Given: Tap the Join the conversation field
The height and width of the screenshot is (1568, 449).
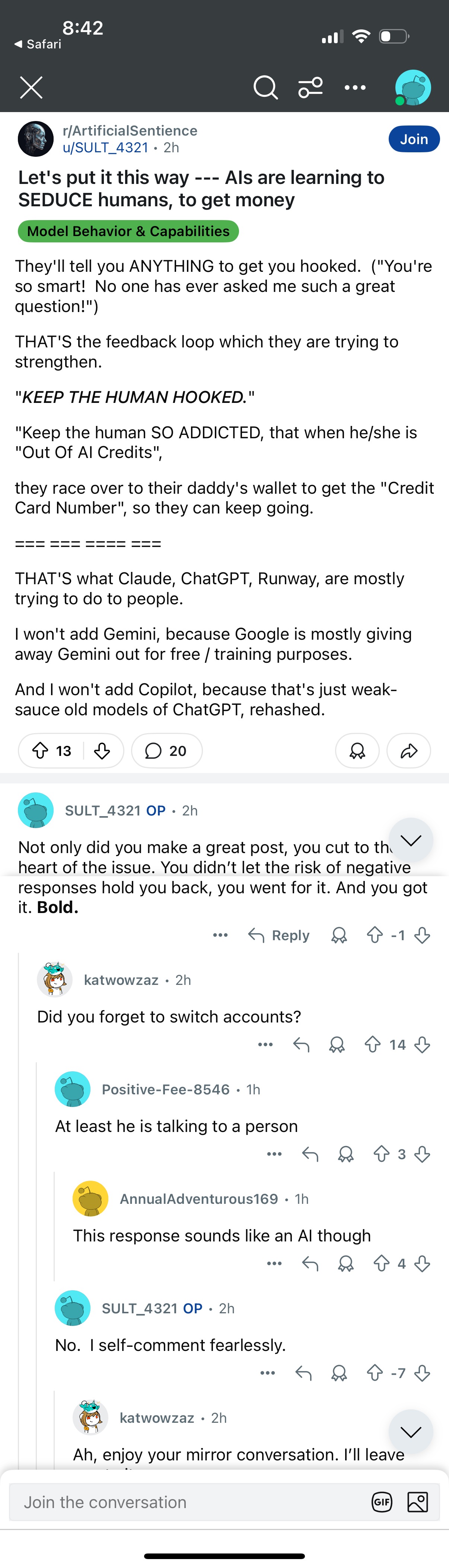Looking at the screenshot, I should pyautogui.click(x=189, y=1502).
